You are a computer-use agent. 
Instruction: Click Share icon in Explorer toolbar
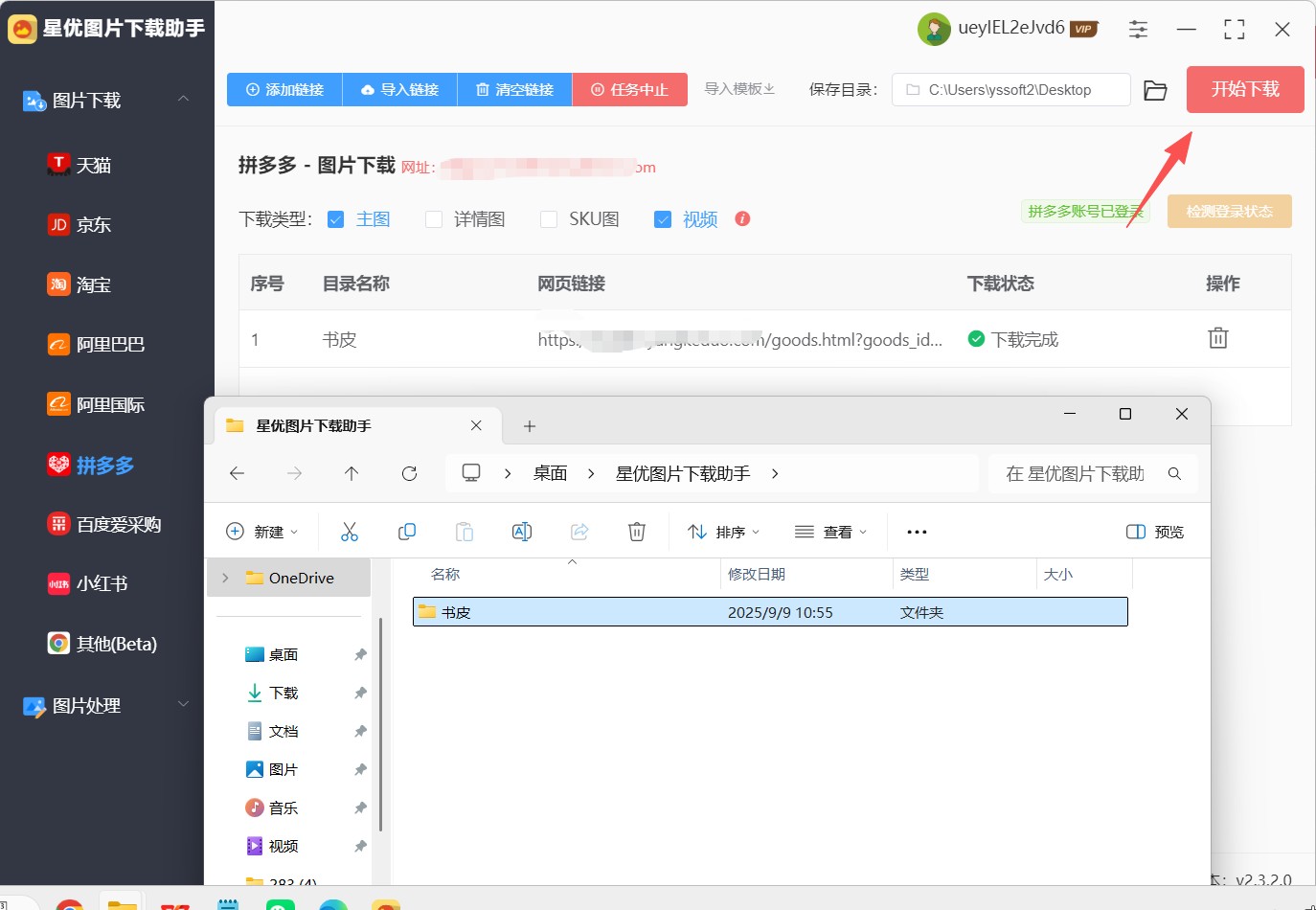(579, 532)
